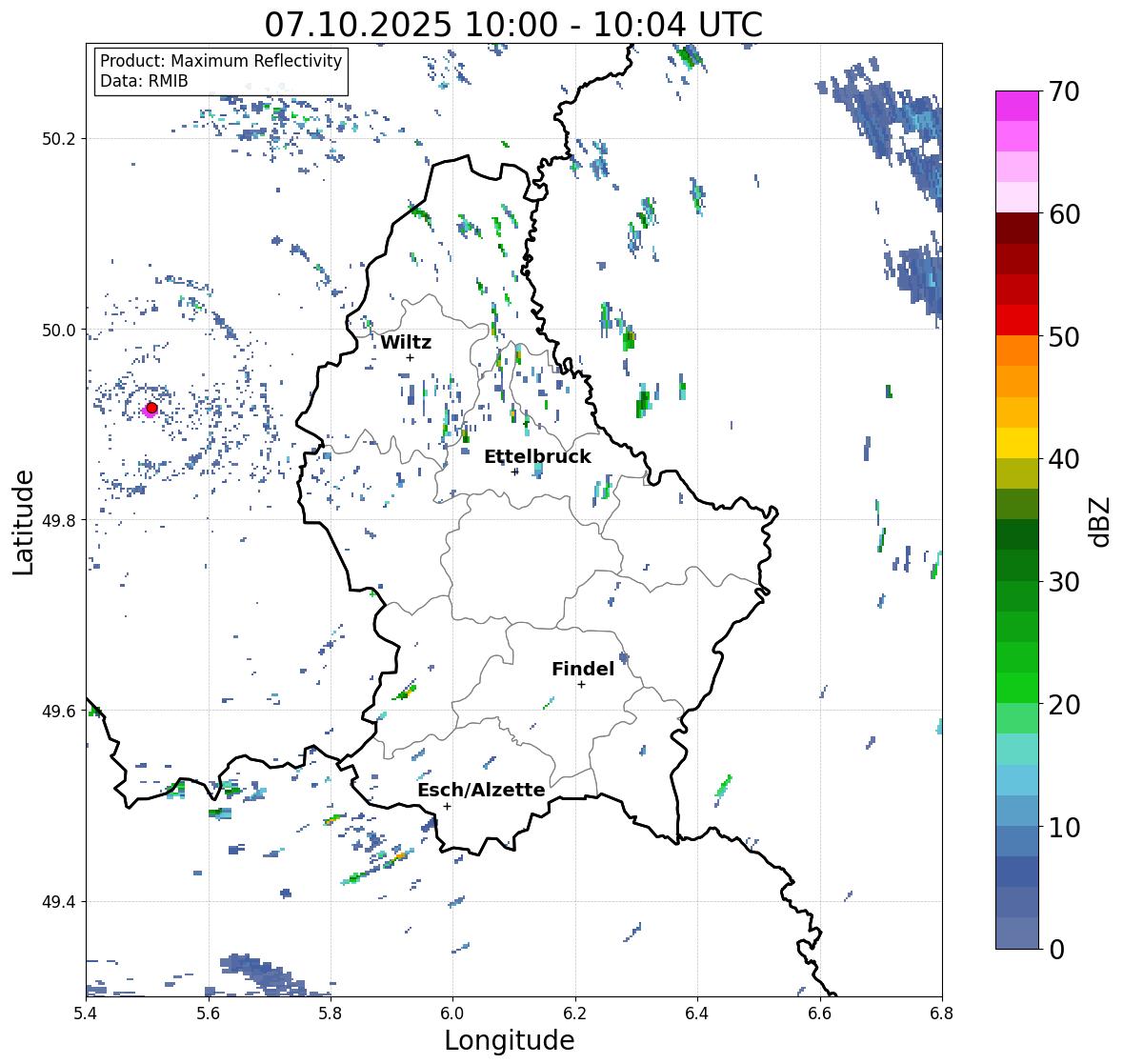Click the dBZ colorbar label
Viewport: 1123px width, 1064px height.
pos(1100,522)
